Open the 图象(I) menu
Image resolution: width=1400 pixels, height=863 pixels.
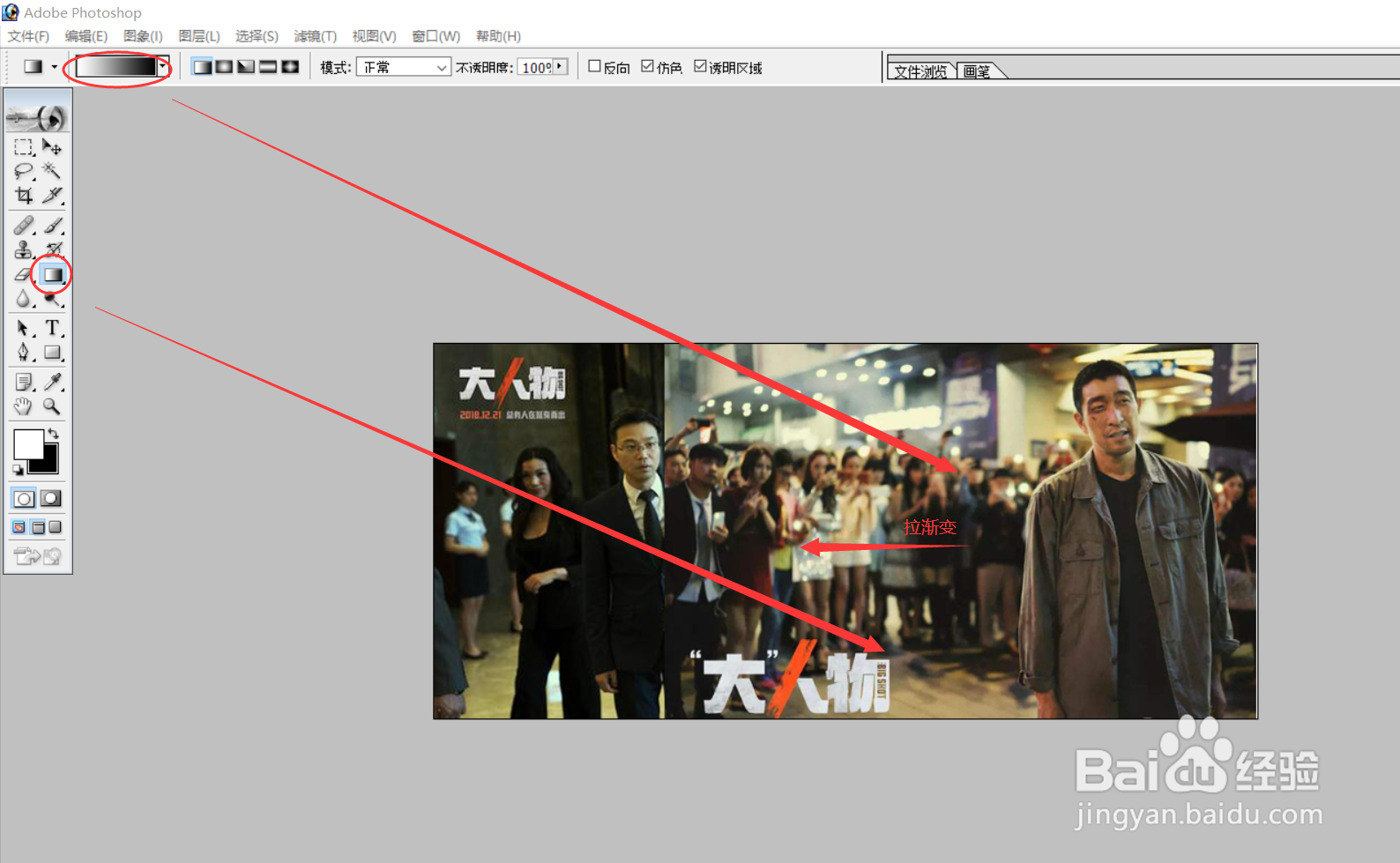[143, 36]
